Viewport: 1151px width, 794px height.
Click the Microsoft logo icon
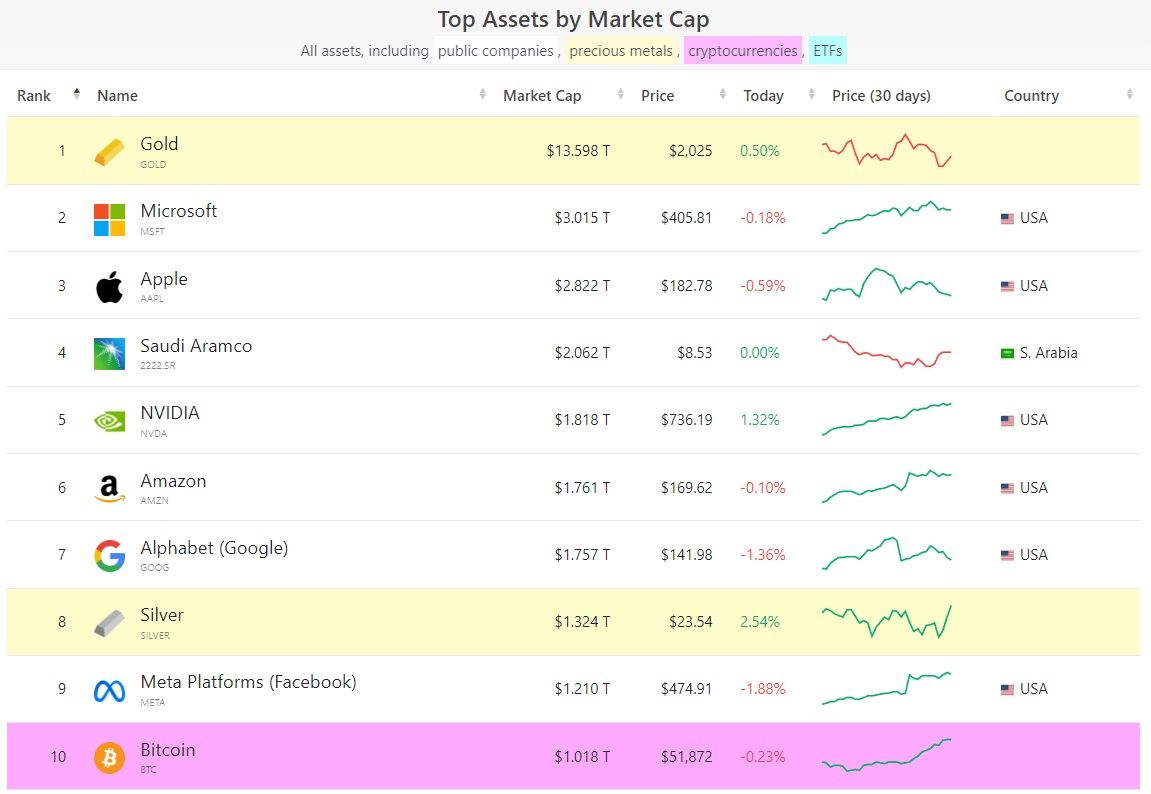(109, 219)
